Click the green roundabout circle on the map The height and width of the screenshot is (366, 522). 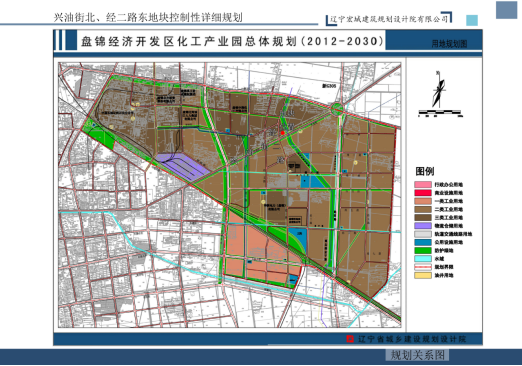pos(337,109)
